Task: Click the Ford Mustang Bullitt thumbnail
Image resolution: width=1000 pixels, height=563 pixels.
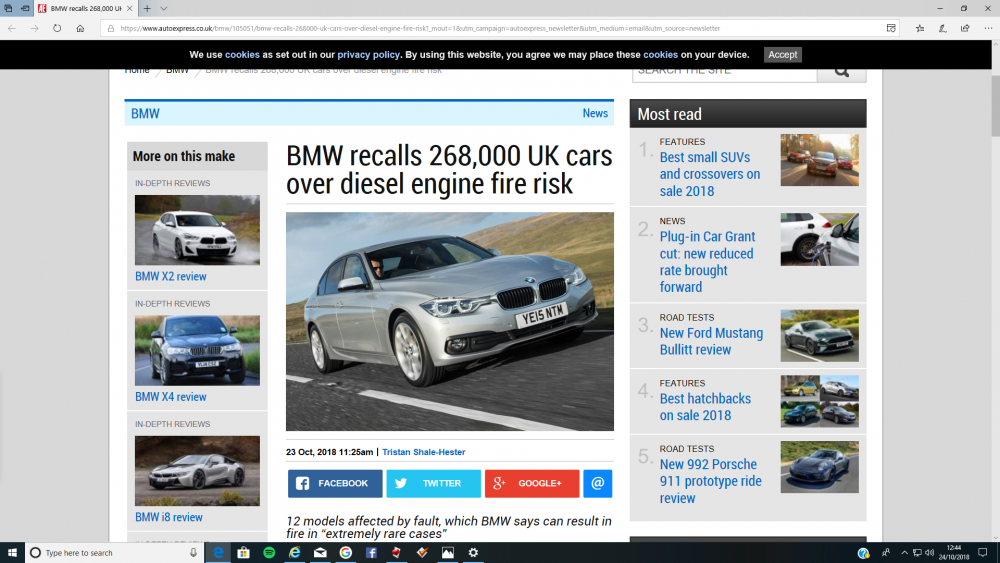Action: tap(820, 336)
